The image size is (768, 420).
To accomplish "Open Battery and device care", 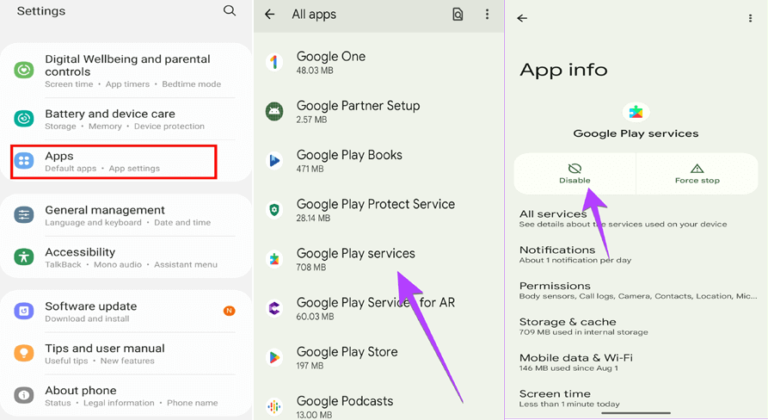I will tap(126, 119).
